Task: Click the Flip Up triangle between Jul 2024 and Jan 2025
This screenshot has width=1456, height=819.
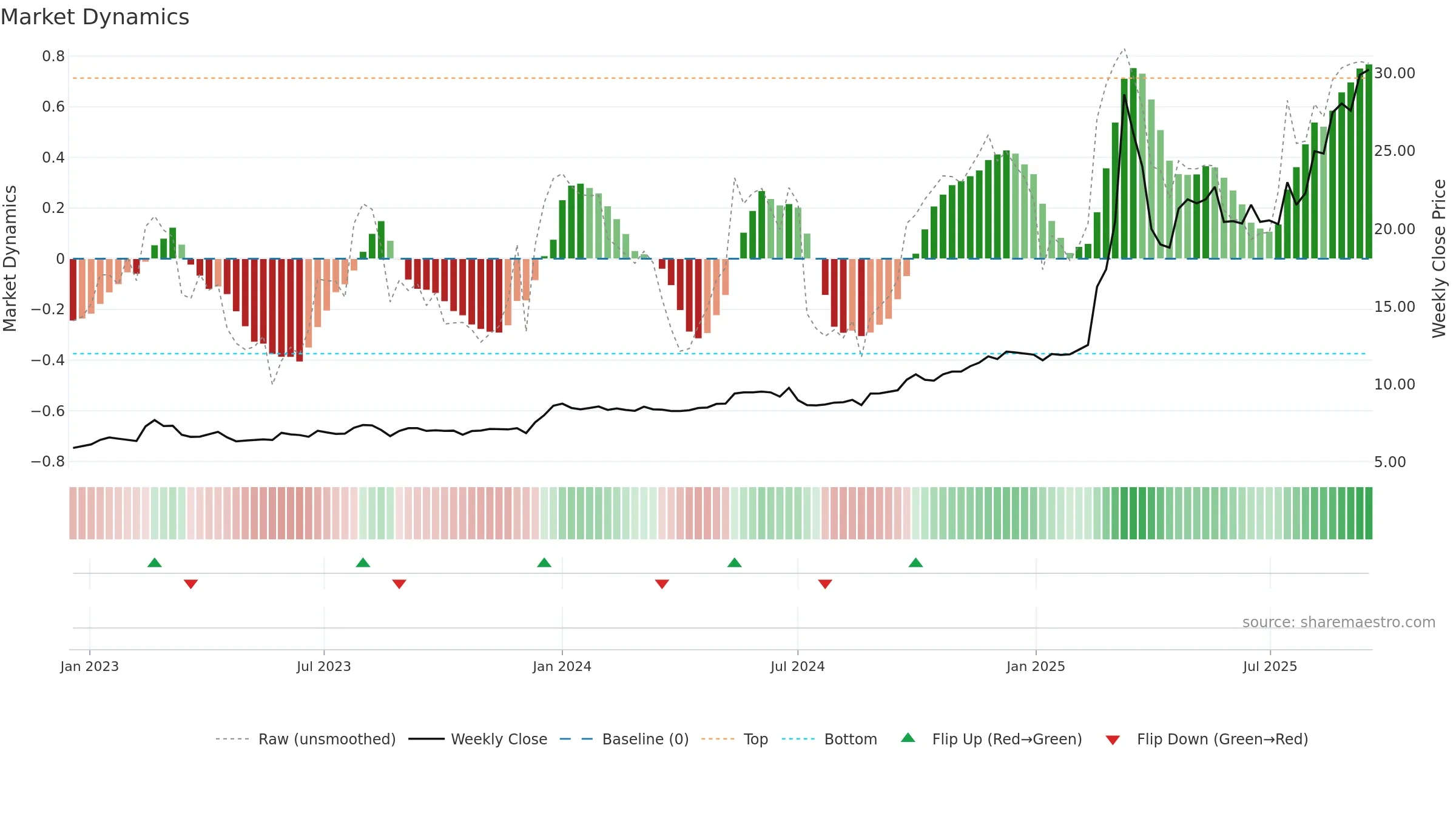Action: [x=915, y=562]
